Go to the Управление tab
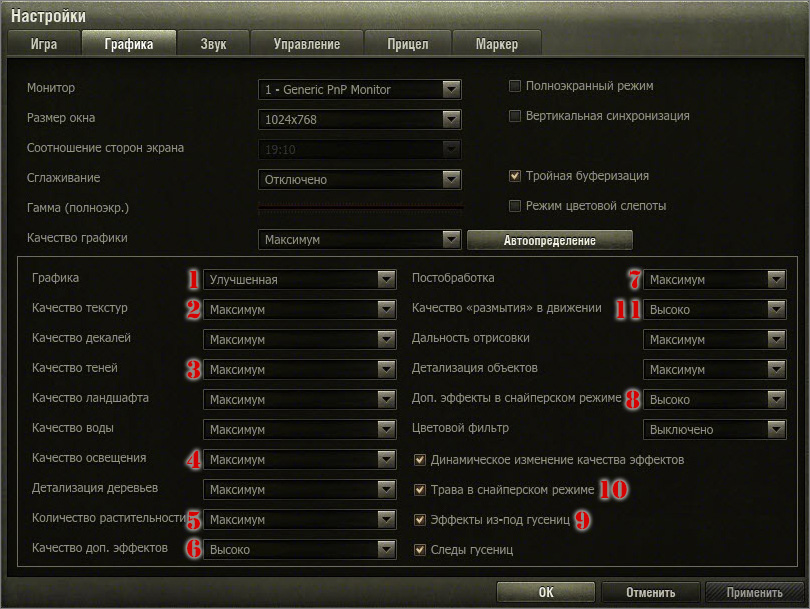This screenshot has height=609, width=810. pyautogui.click(x=307, y=43)
